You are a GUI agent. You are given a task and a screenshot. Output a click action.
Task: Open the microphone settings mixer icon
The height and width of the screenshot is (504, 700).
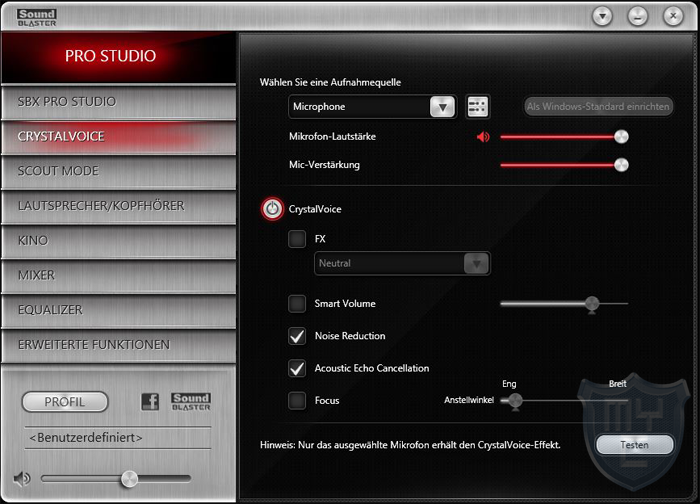pyautogui.click(x=477, y=107)
